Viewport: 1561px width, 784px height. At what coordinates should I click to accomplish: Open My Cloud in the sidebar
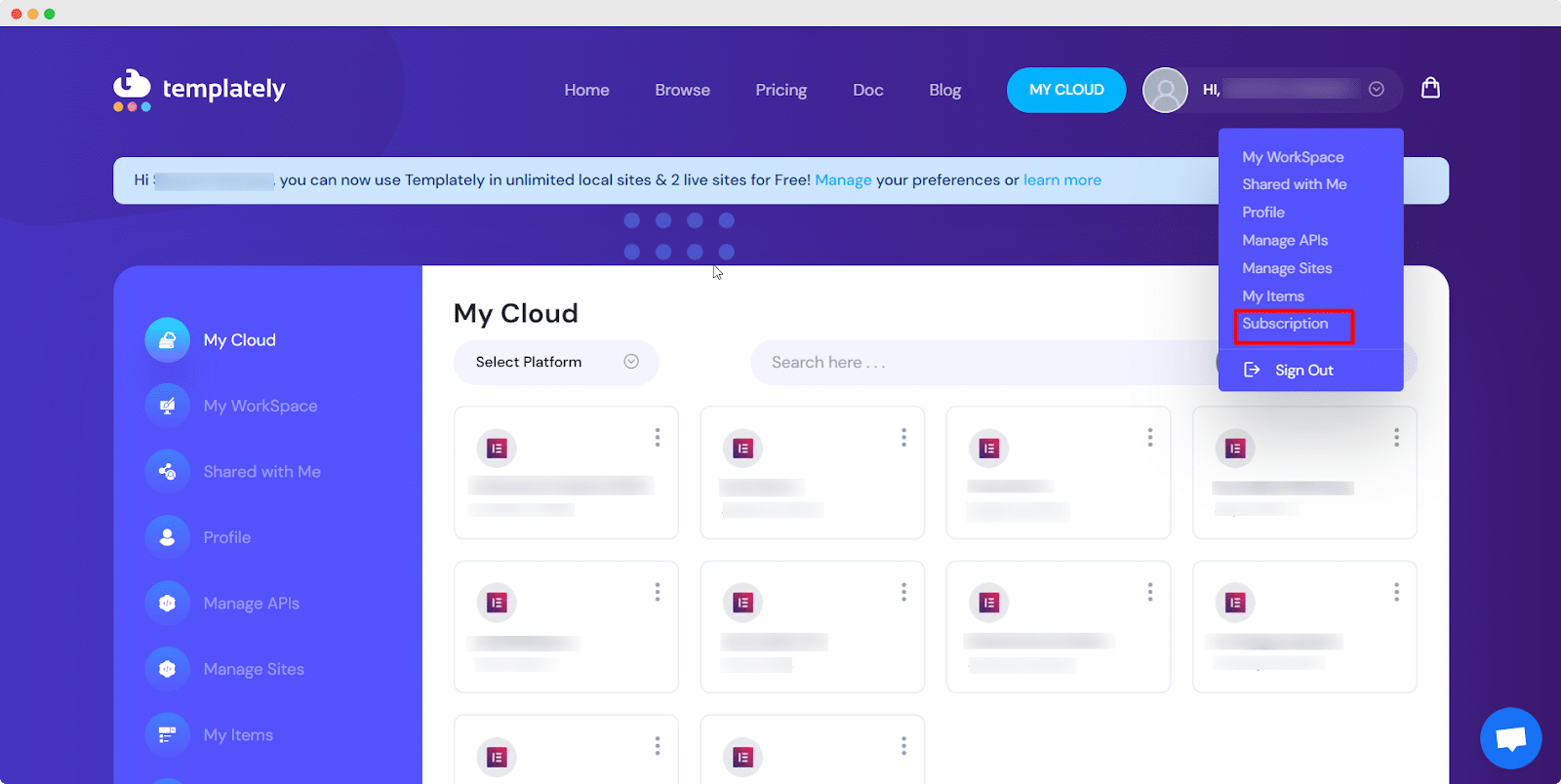(x=239, y=340)
